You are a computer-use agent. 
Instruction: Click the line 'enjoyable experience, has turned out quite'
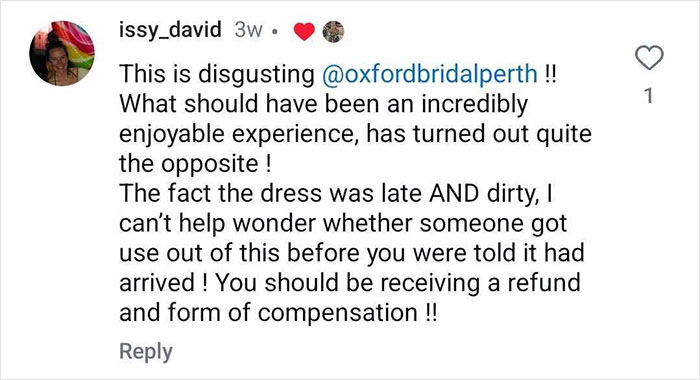coord(355,134)
